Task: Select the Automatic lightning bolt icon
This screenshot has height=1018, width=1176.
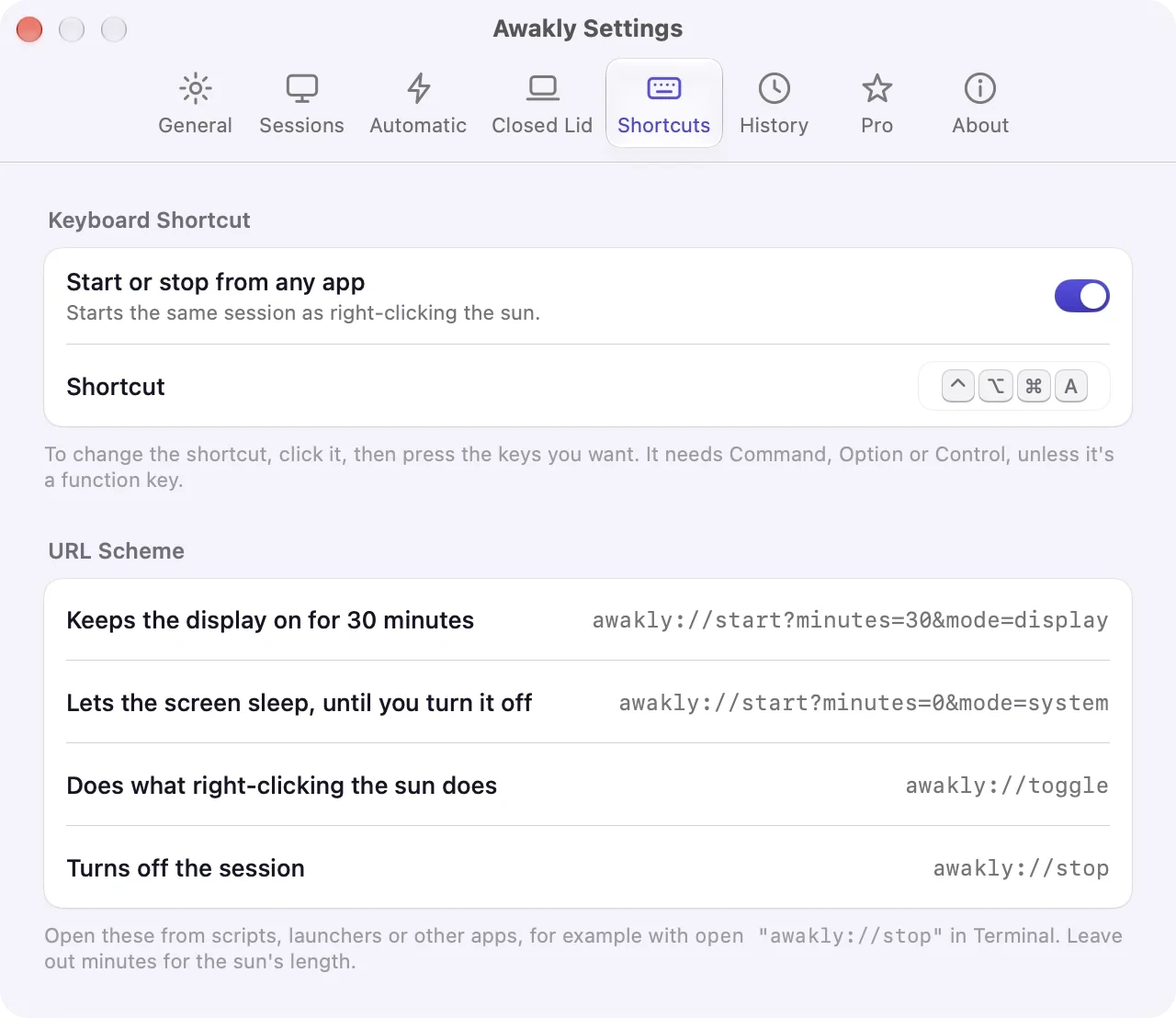Action: point(418,88)
